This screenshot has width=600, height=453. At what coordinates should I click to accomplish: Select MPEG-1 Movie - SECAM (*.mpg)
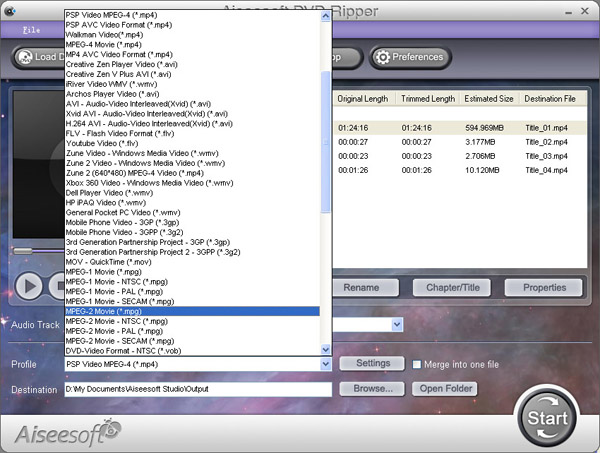192,301
